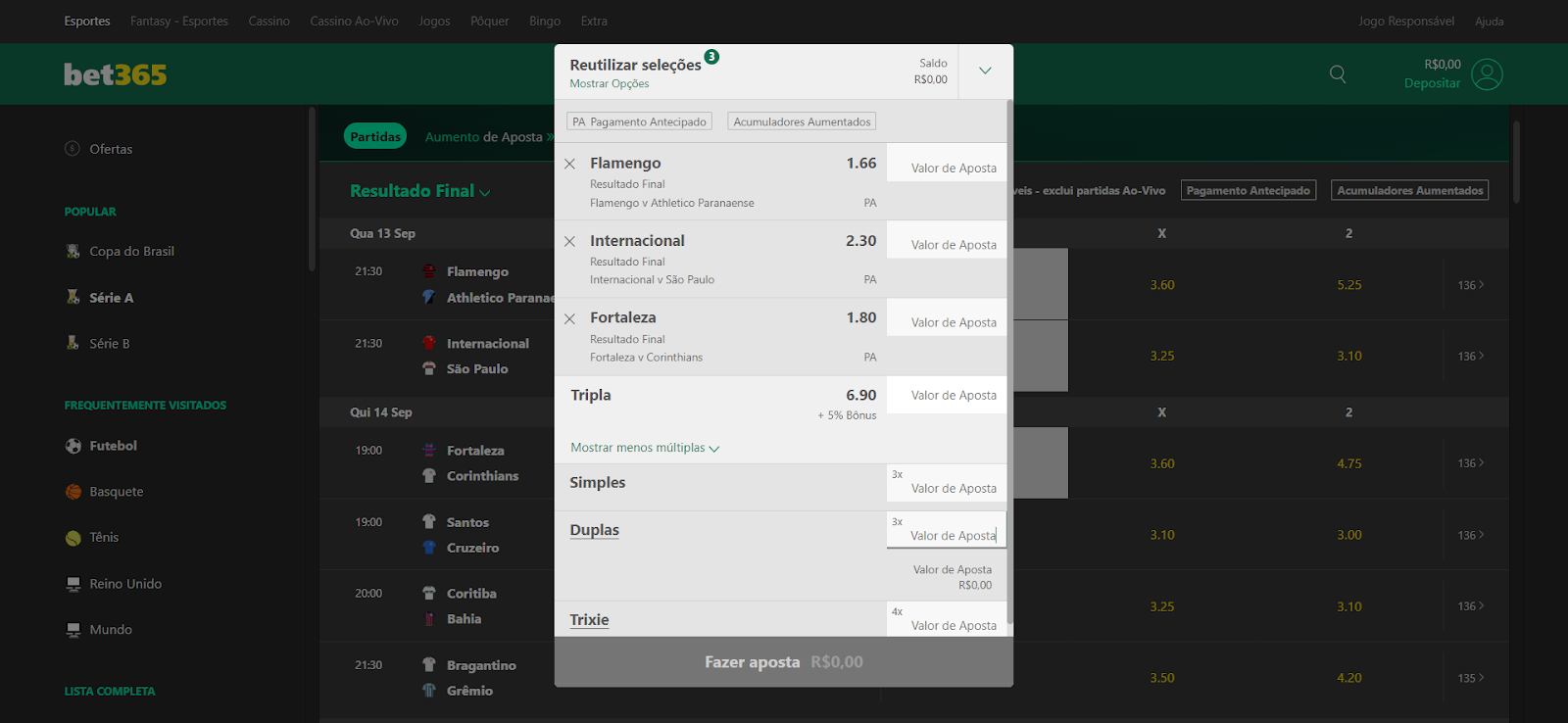Click the Coritiba team shirt icon
Screen dimensions: 1568x723
428,593
